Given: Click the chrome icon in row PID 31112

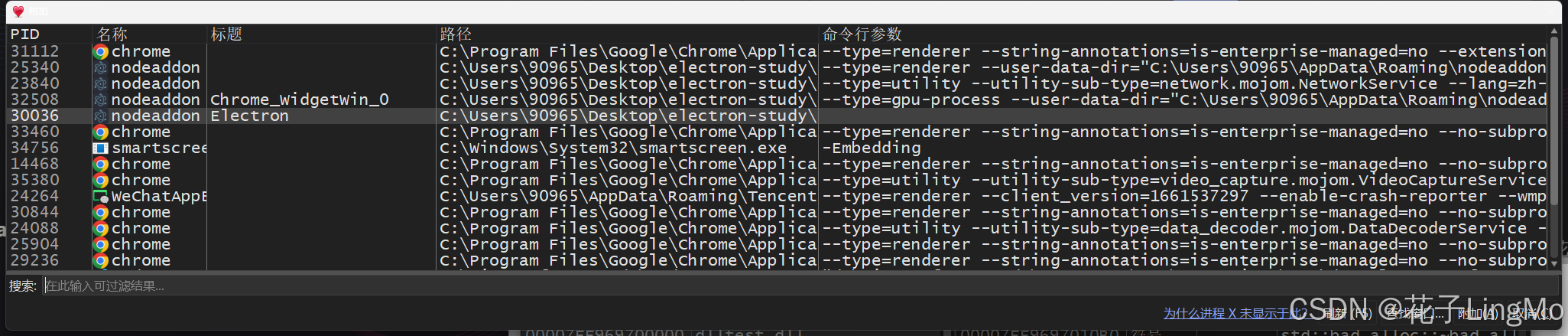Looking at the screenshot, I should [101, 52].
